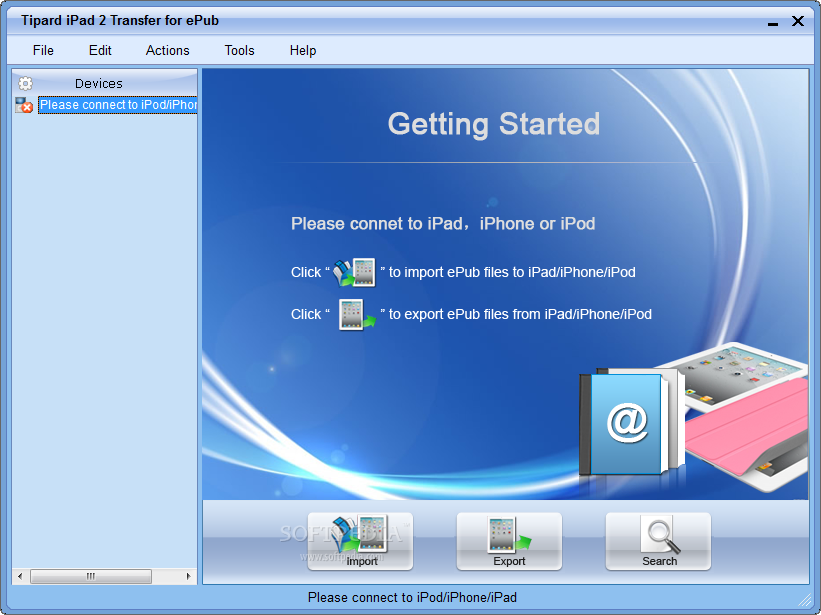This screenshot has width=821, height=615.
Task: Click the disconnected device icon with red X
Action: pyautogui.click(x=24, y=105)
